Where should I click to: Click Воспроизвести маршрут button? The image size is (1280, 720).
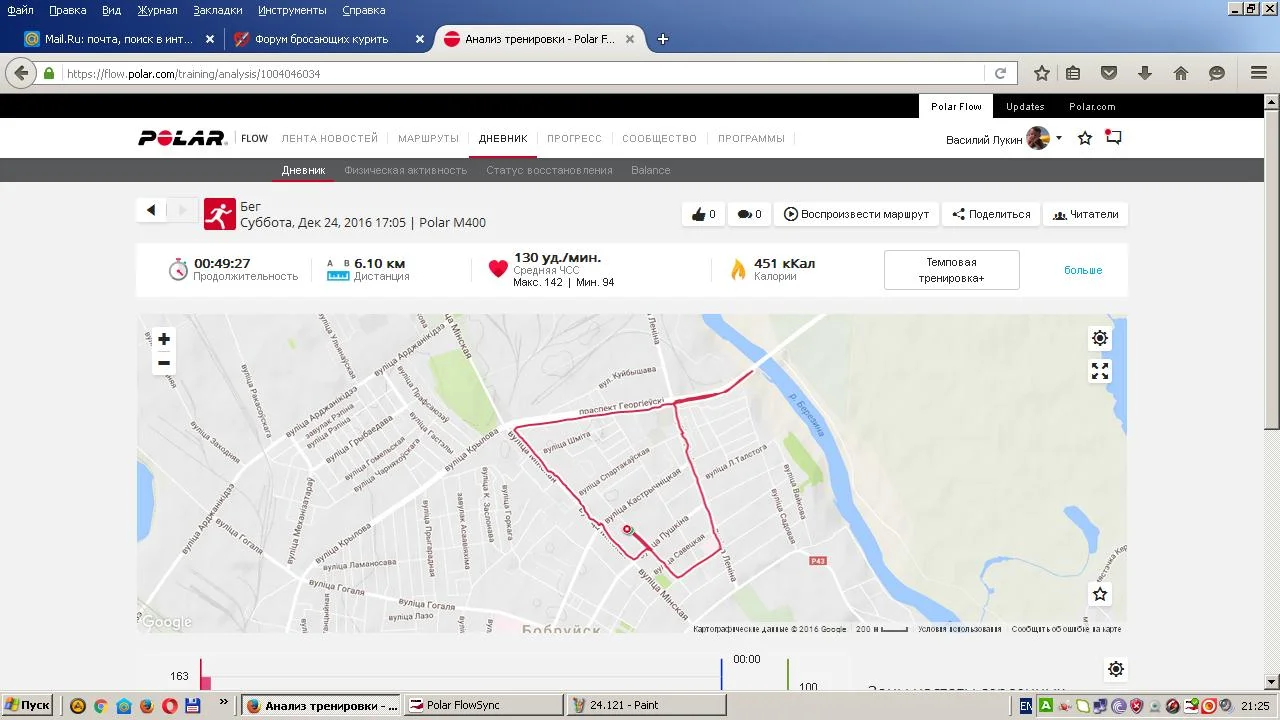pos(856,214)
